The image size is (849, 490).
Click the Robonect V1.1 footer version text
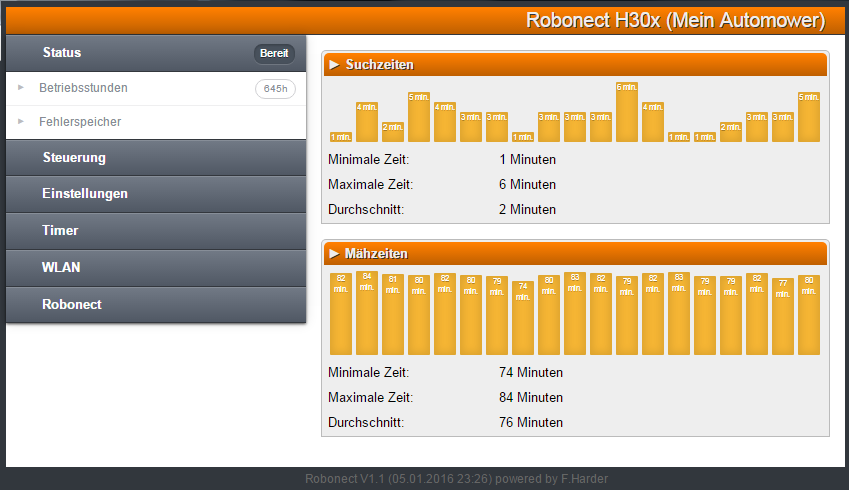456,479
